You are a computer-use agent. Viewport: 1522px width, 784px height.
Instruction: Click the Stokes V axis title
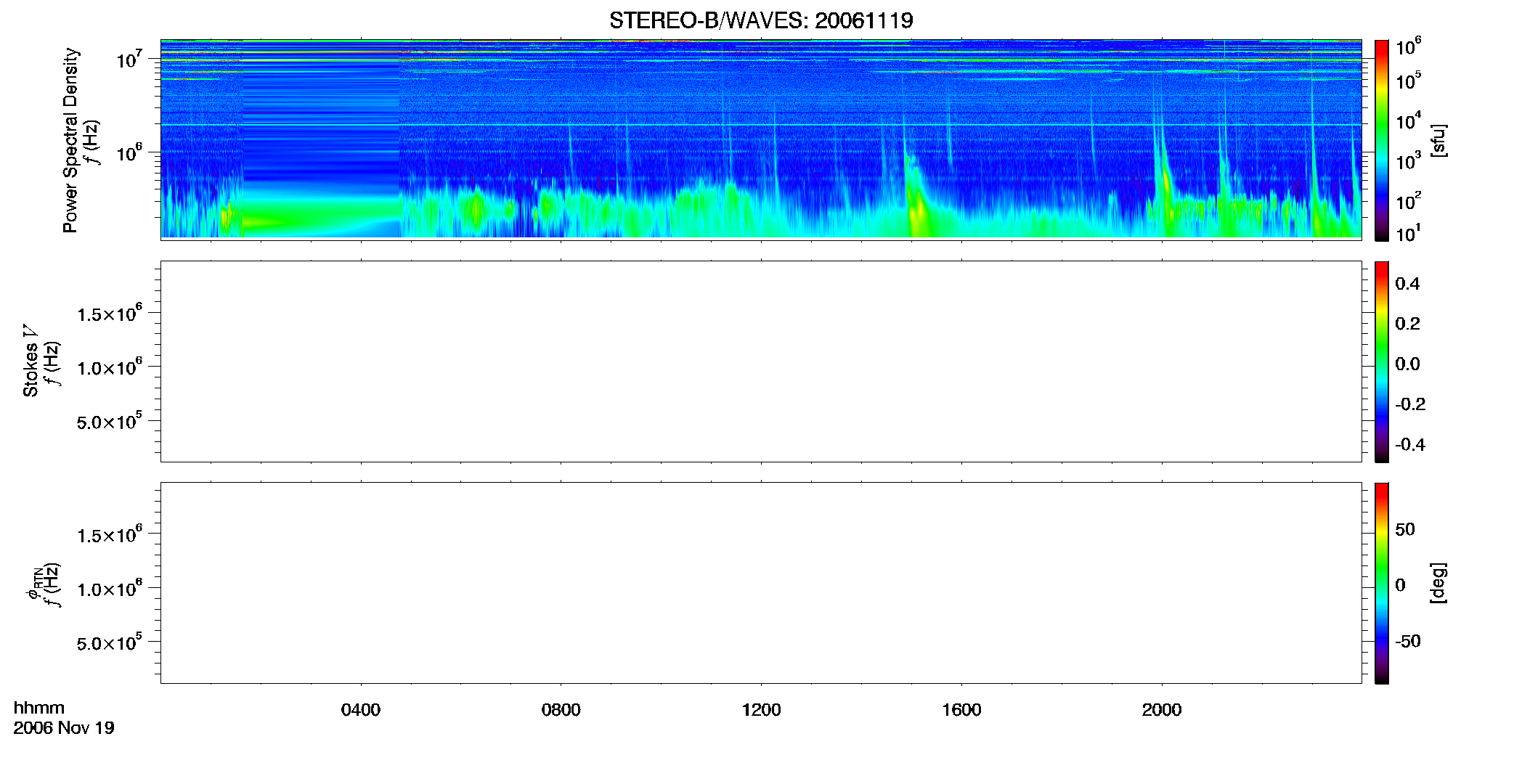30,361
